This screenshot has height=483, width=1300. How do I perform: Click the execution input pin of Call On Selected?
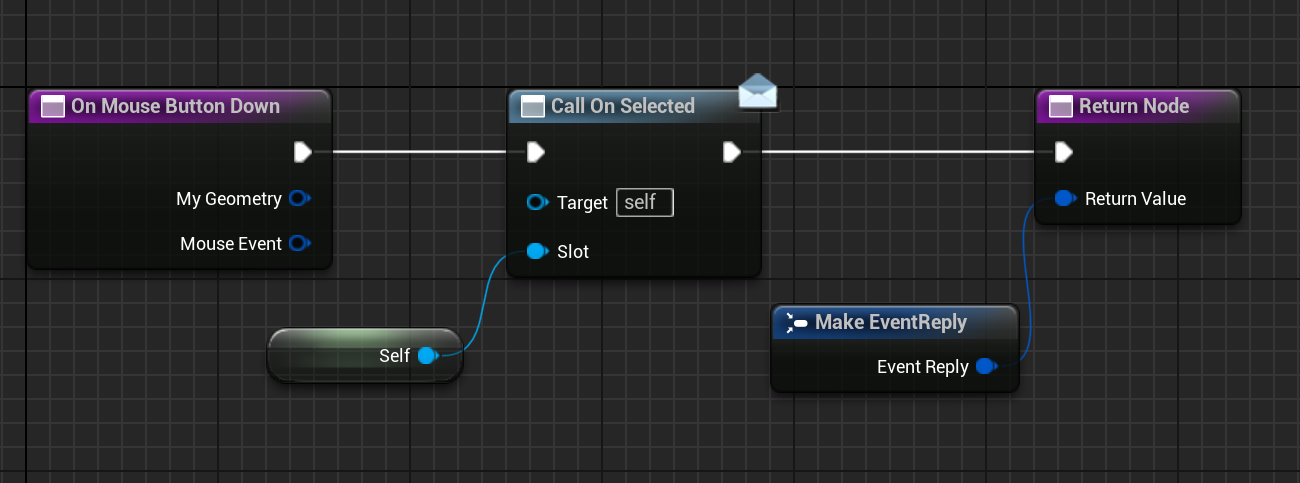coord(536,152)
